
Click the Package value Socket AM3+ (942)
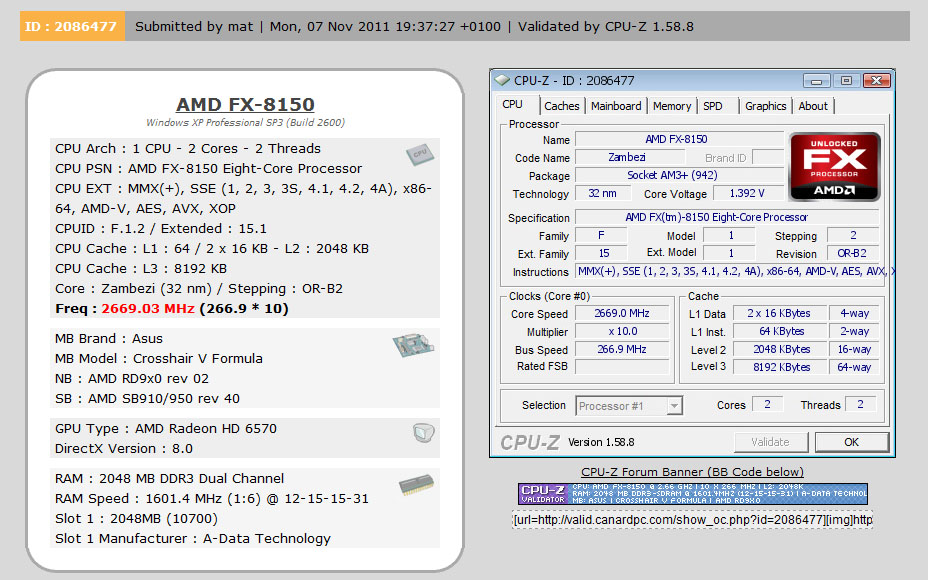(x=679, y=175)
